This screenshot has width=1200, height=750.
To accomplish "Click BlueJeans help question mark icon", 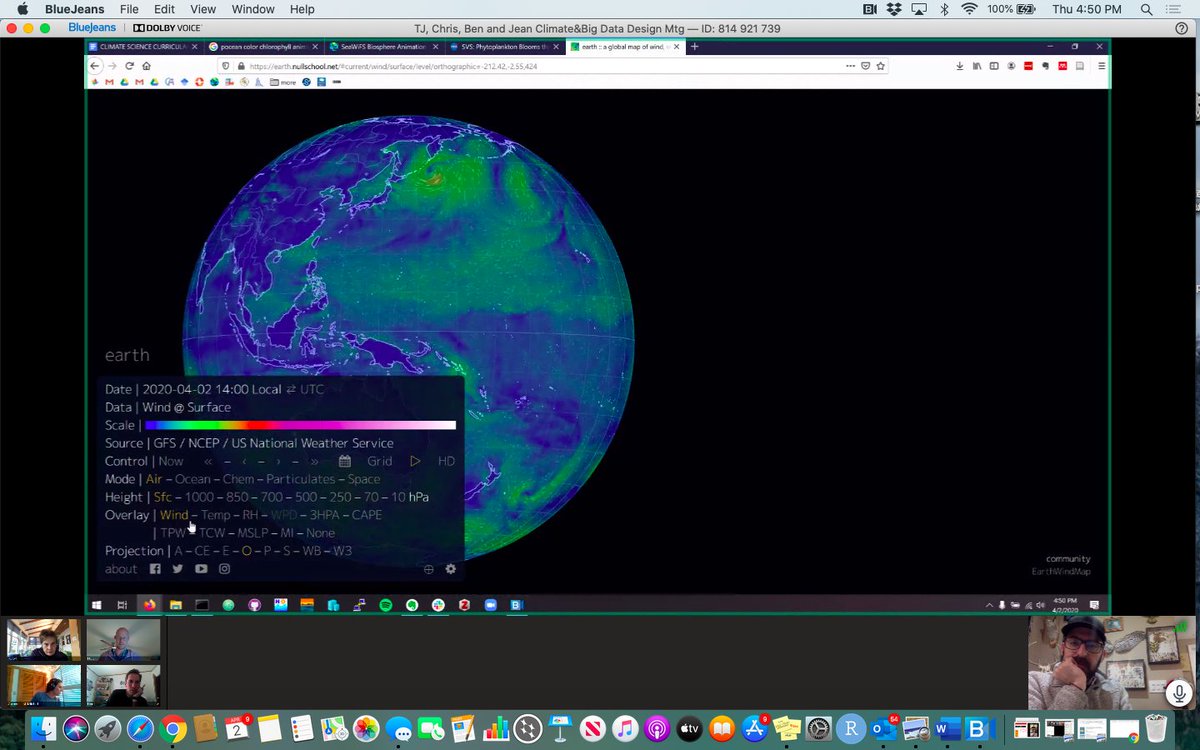I will [x=1181, y=28].
